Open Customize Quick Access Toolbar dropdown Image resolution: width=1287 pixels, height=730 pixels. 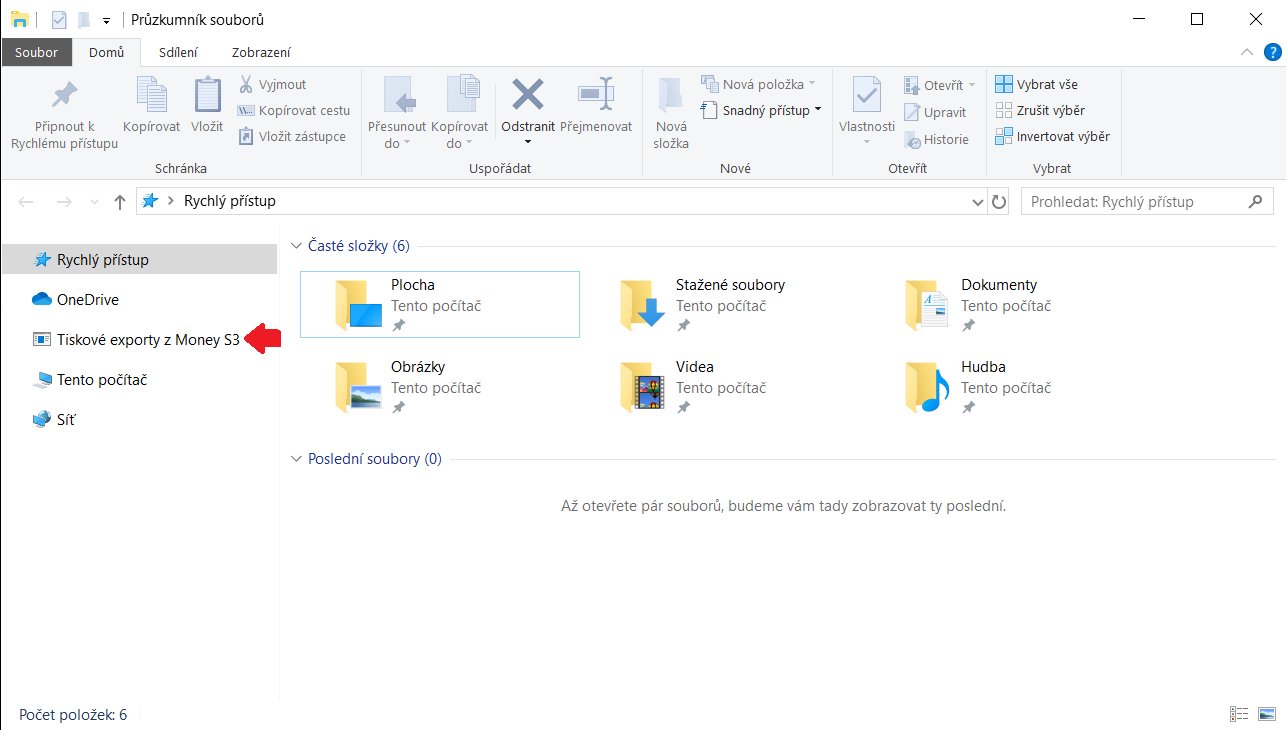[106, 20]
